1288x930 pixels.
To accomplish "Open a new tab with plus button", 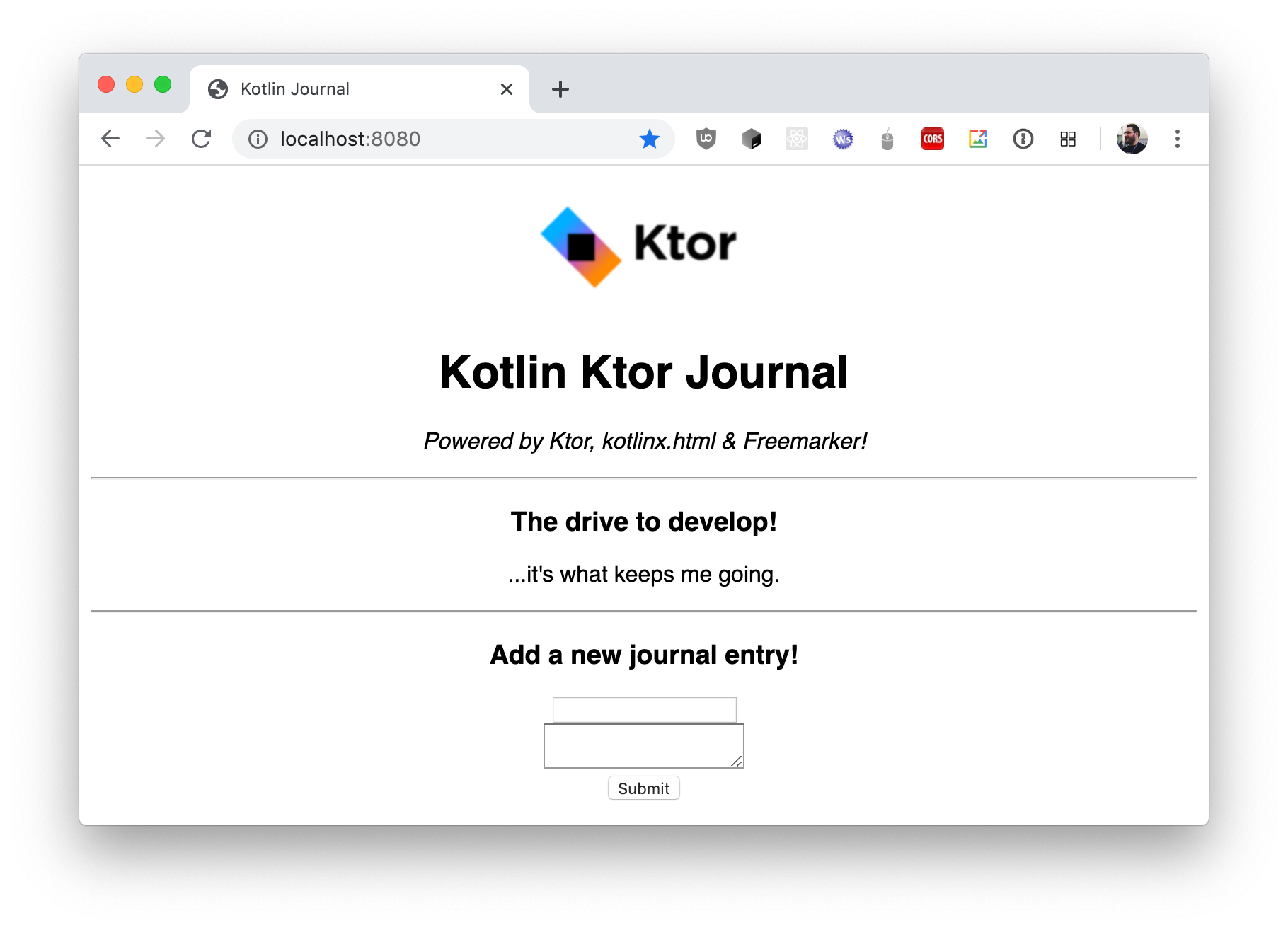I will coord(560,89).
